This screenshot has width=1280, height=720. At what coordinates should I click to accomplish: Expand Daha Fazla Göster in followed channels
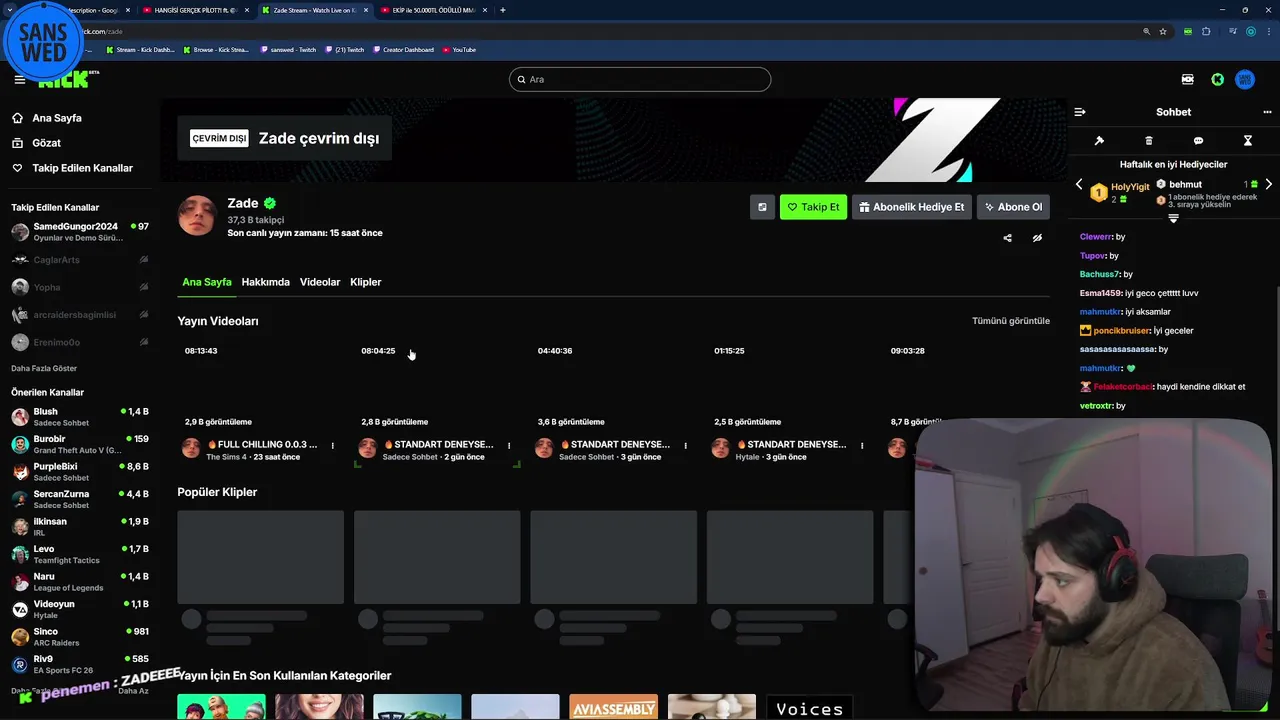click(44, 368)
